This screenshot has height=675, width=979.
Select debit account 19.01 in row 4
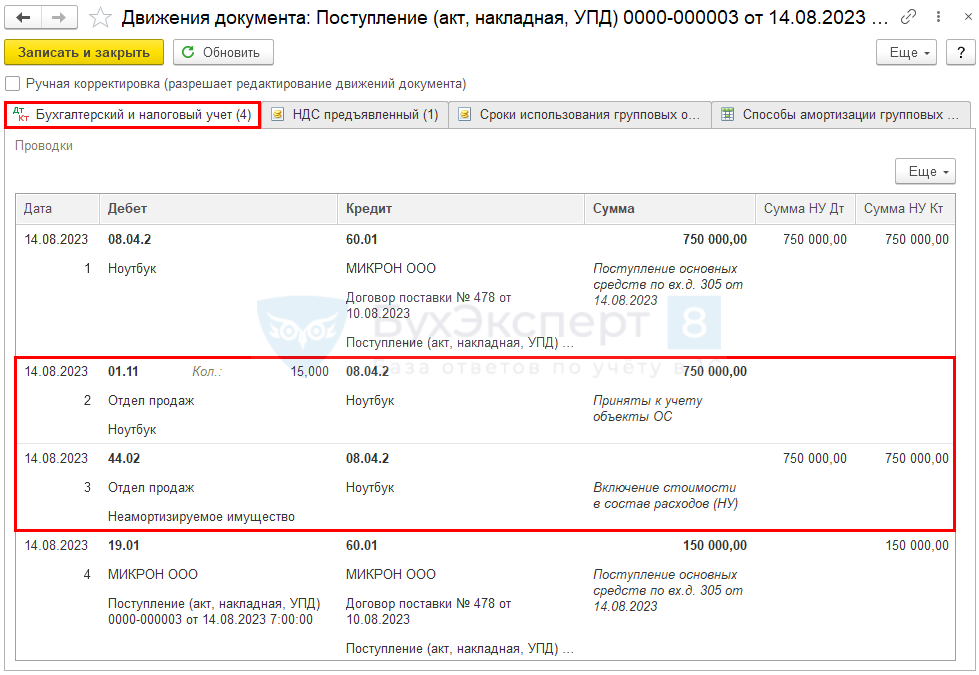coord(124,545)
